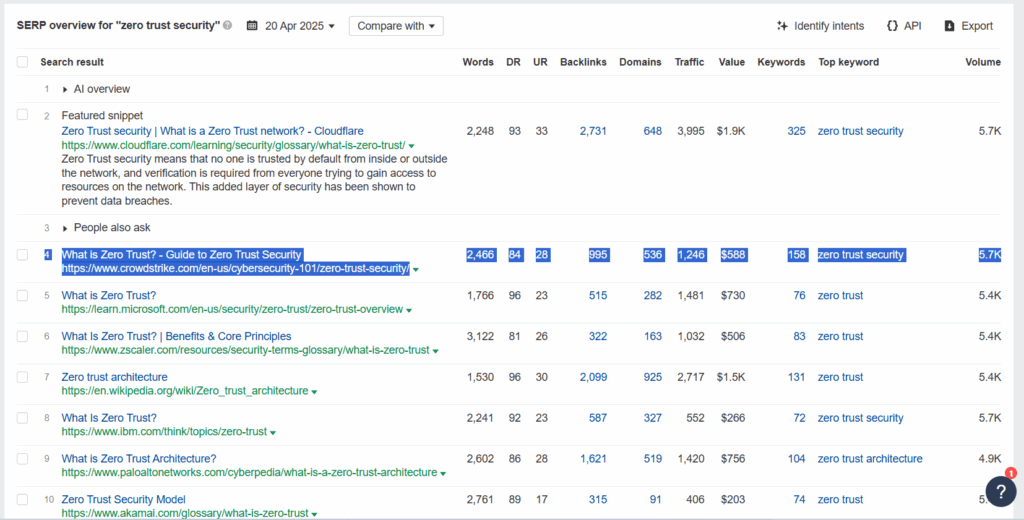This screenshot has height=520, width=1024.
Task: Check the box for the Akamai result row
Action: [x=23, y=500]
